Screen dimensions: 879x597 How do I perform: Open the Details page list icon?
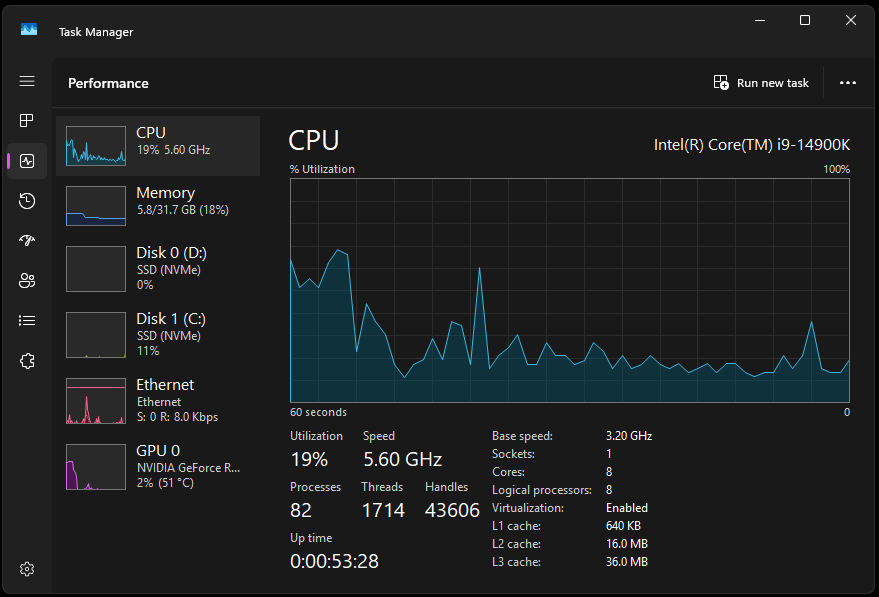[x=27, y=321]
